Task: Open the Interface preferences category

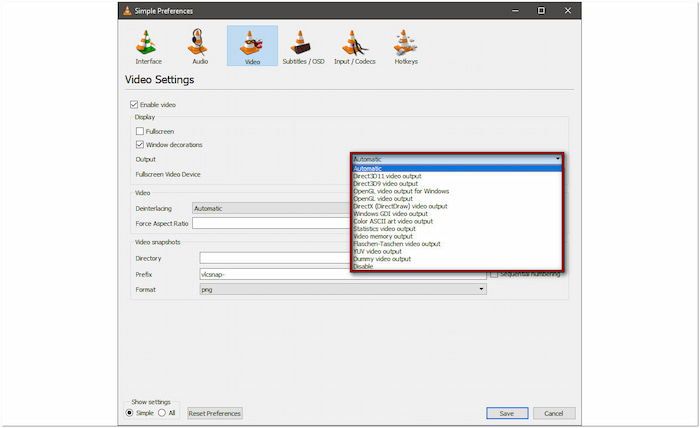Action: point(148,46)
